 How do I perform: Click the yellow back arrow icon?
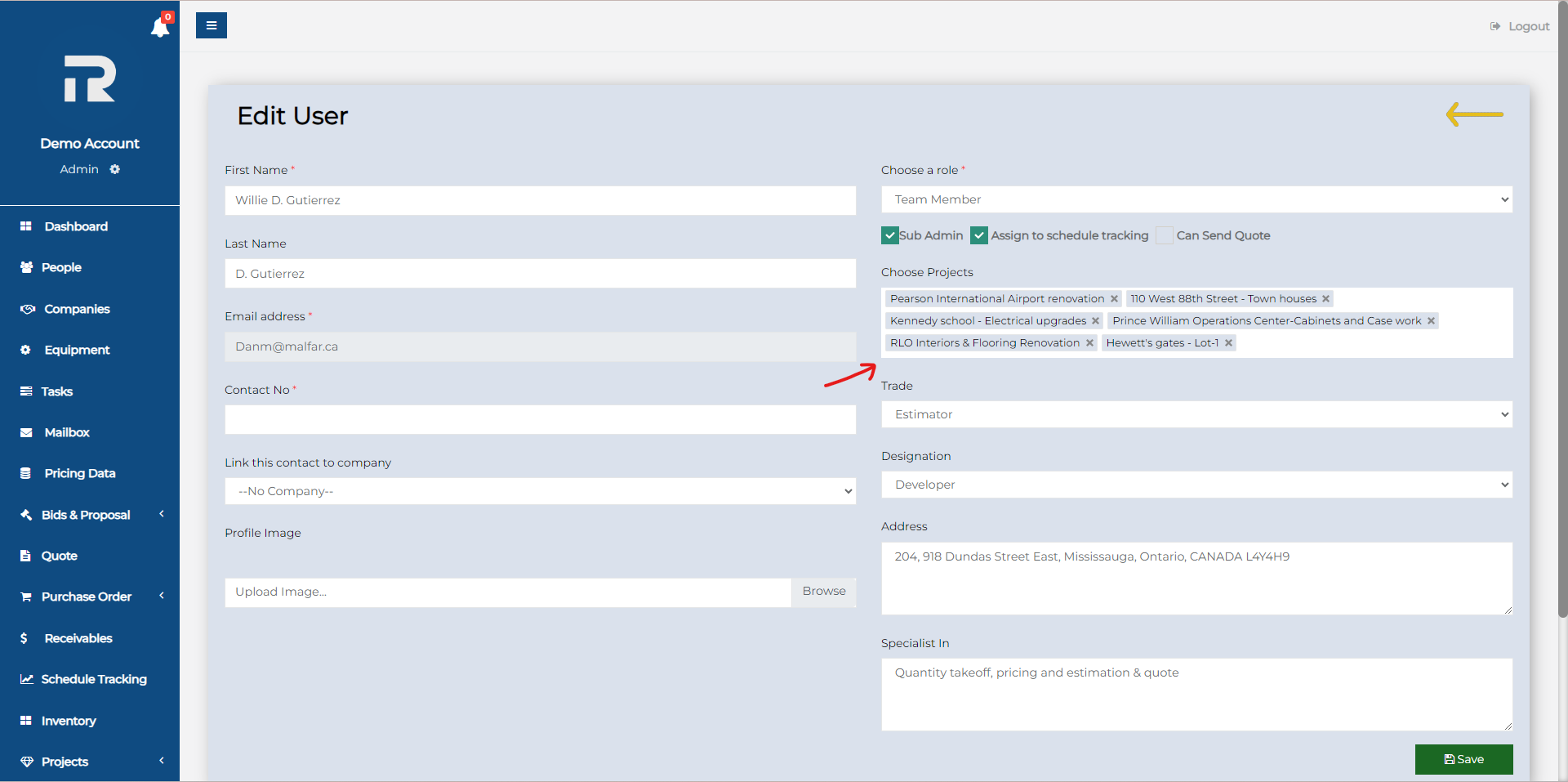point(1474,114)
